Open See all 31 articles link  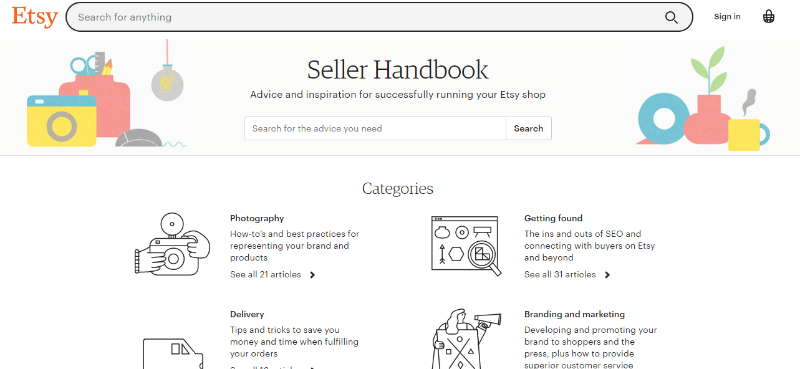click(560, 275)
